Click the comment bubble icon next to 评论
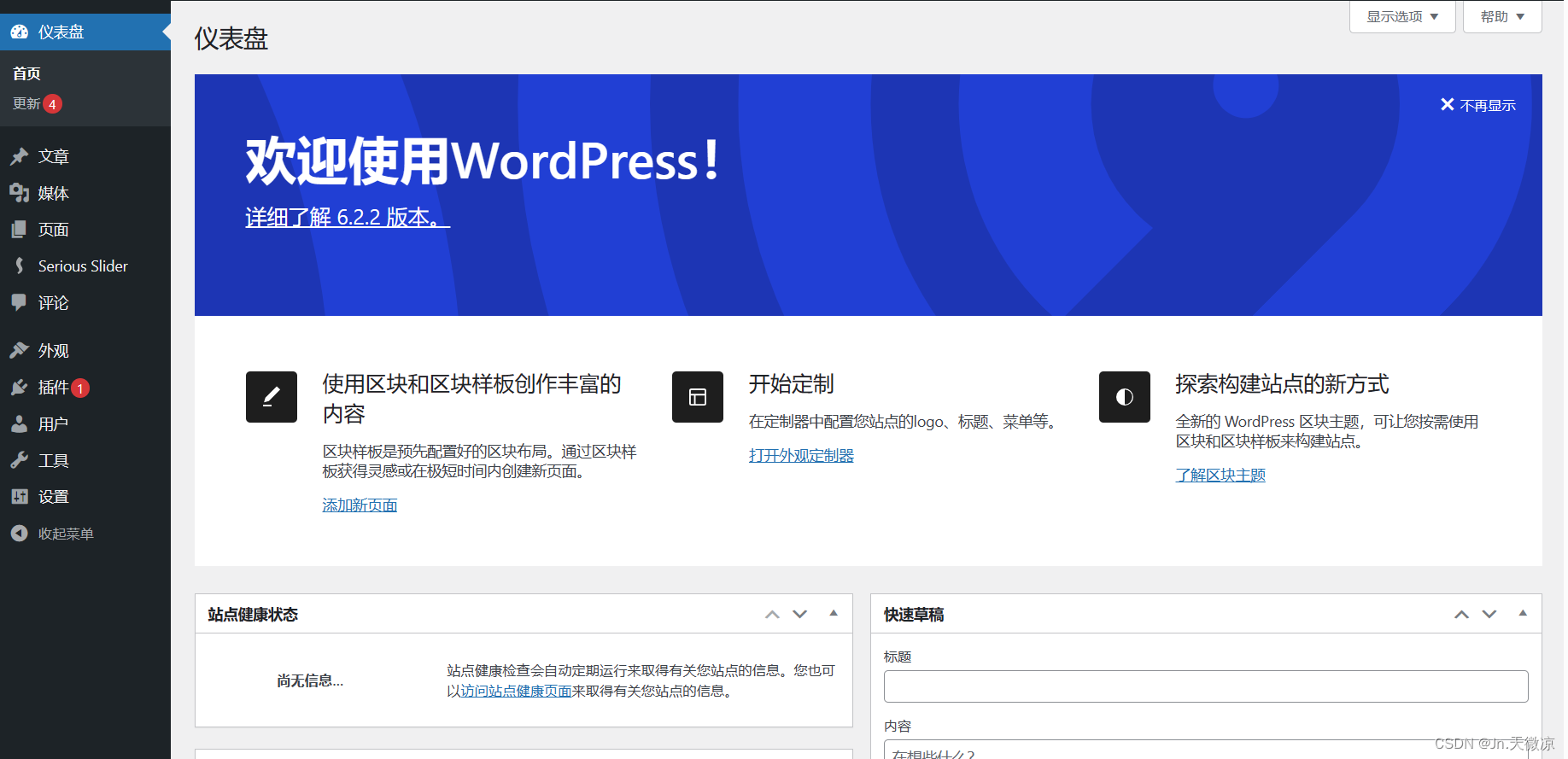 (x=20, y=302)
